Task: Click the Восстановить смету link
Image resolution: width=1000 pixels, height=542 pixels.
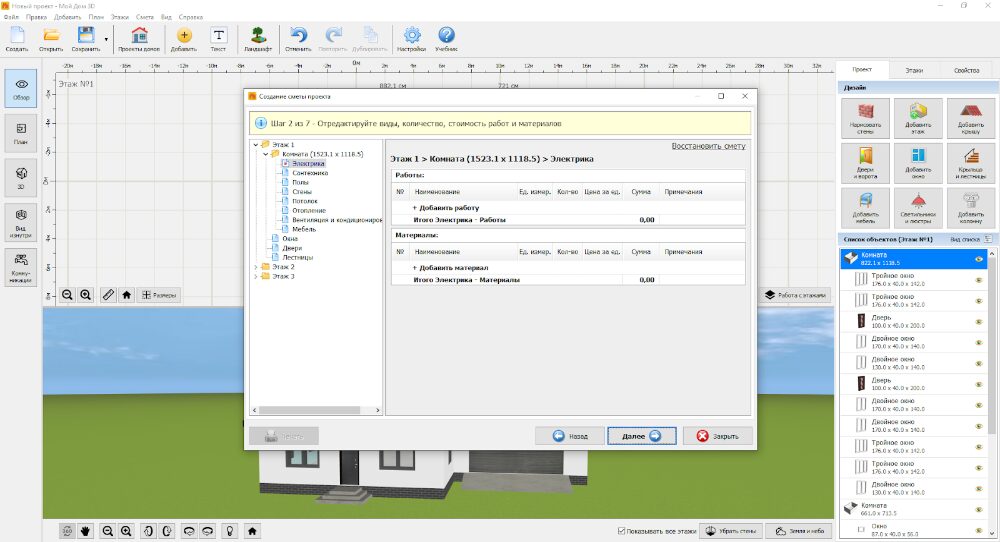Action: coord(708,146)
